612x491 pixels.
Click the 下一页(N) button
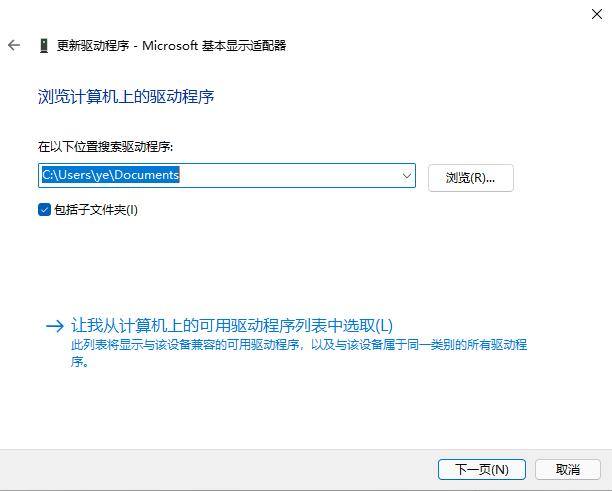coord(482,469)
